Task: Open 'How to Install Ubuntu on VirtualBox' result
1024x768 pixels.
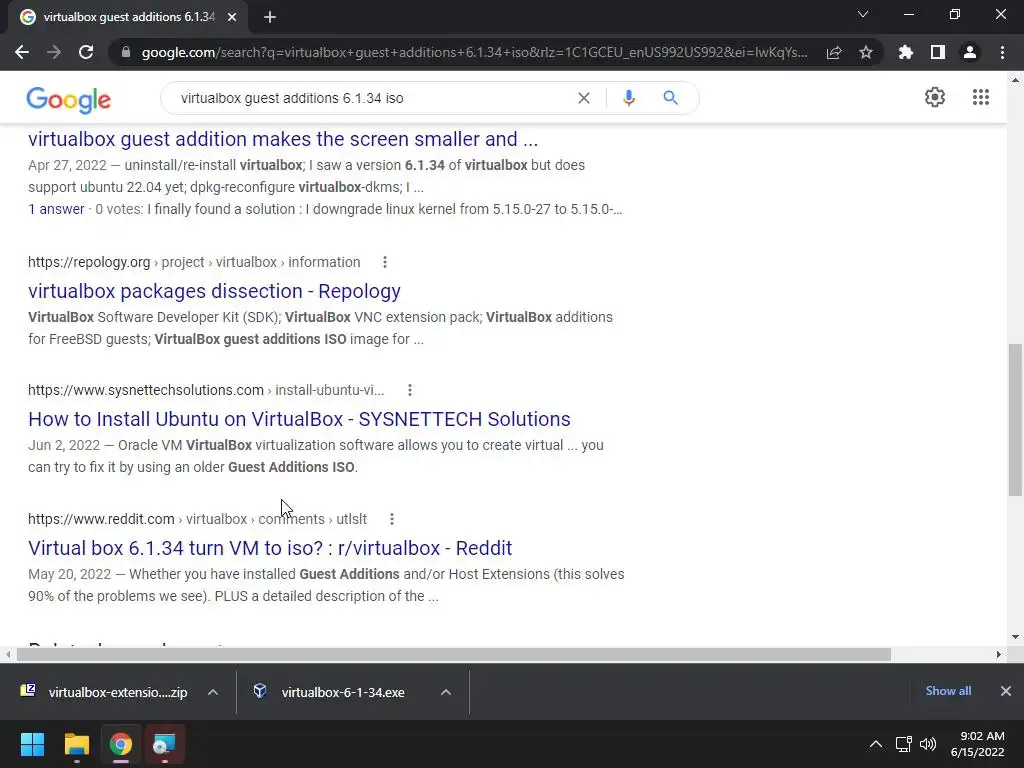Action: click(299, 419)
